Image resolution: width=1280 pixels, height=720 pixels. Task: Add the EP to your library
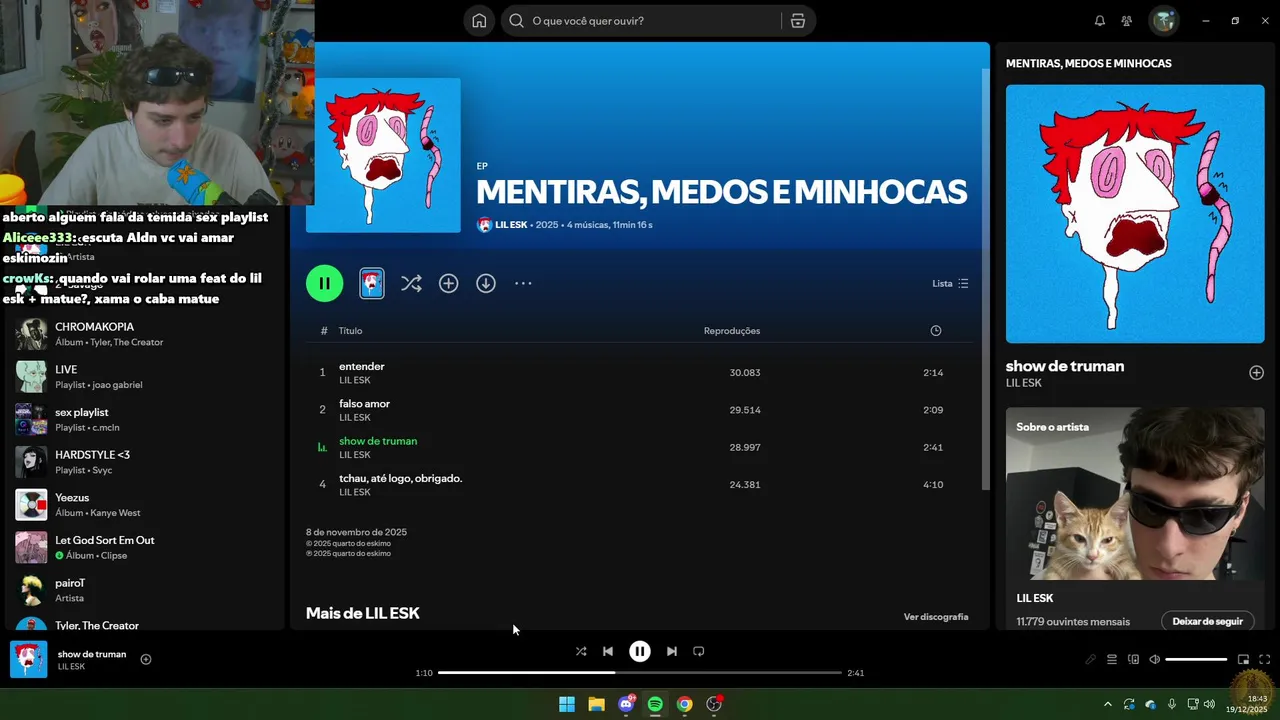coord(449,284)
